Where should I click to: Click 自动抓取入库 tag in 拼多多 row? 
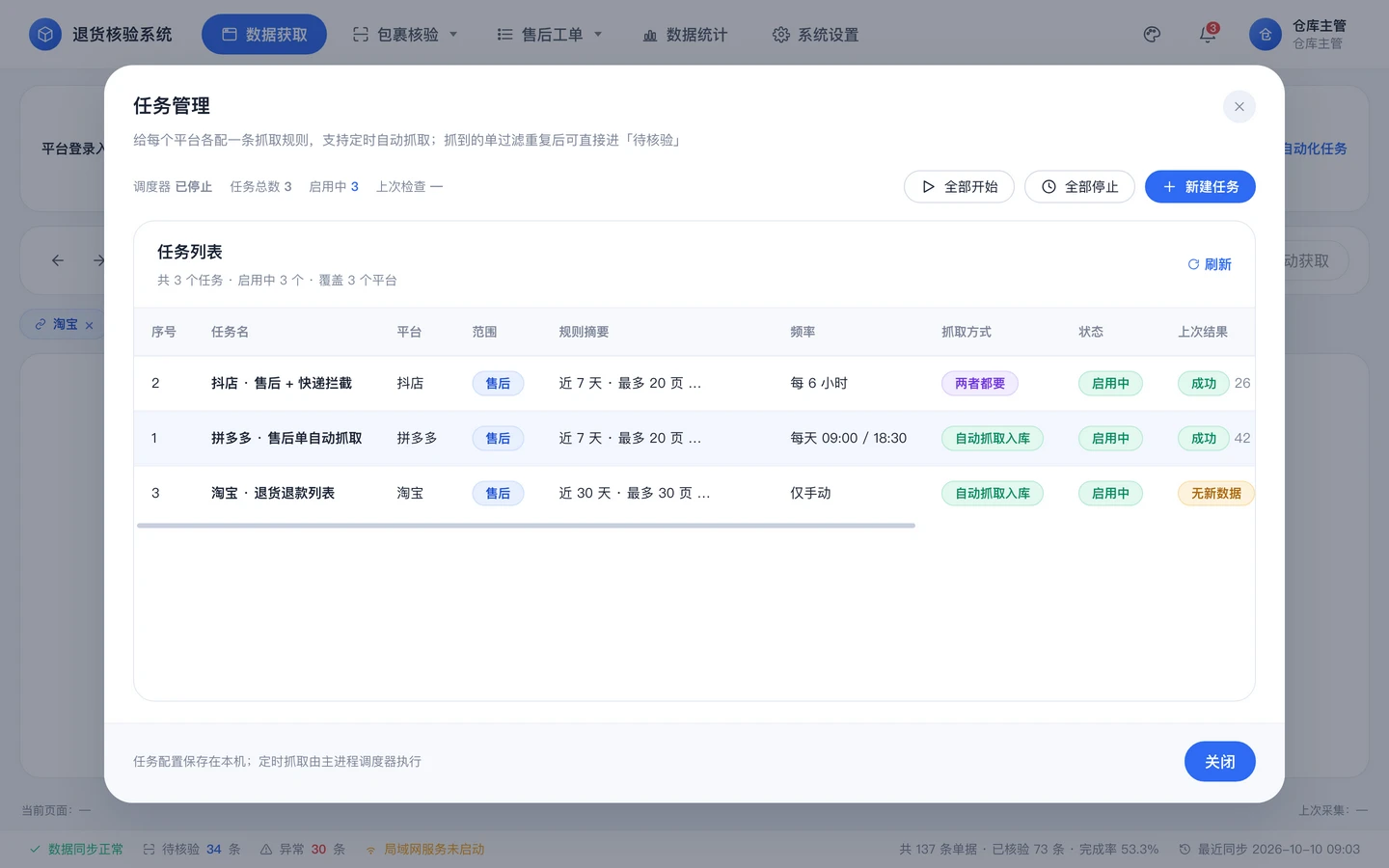(x=993, y=438)
